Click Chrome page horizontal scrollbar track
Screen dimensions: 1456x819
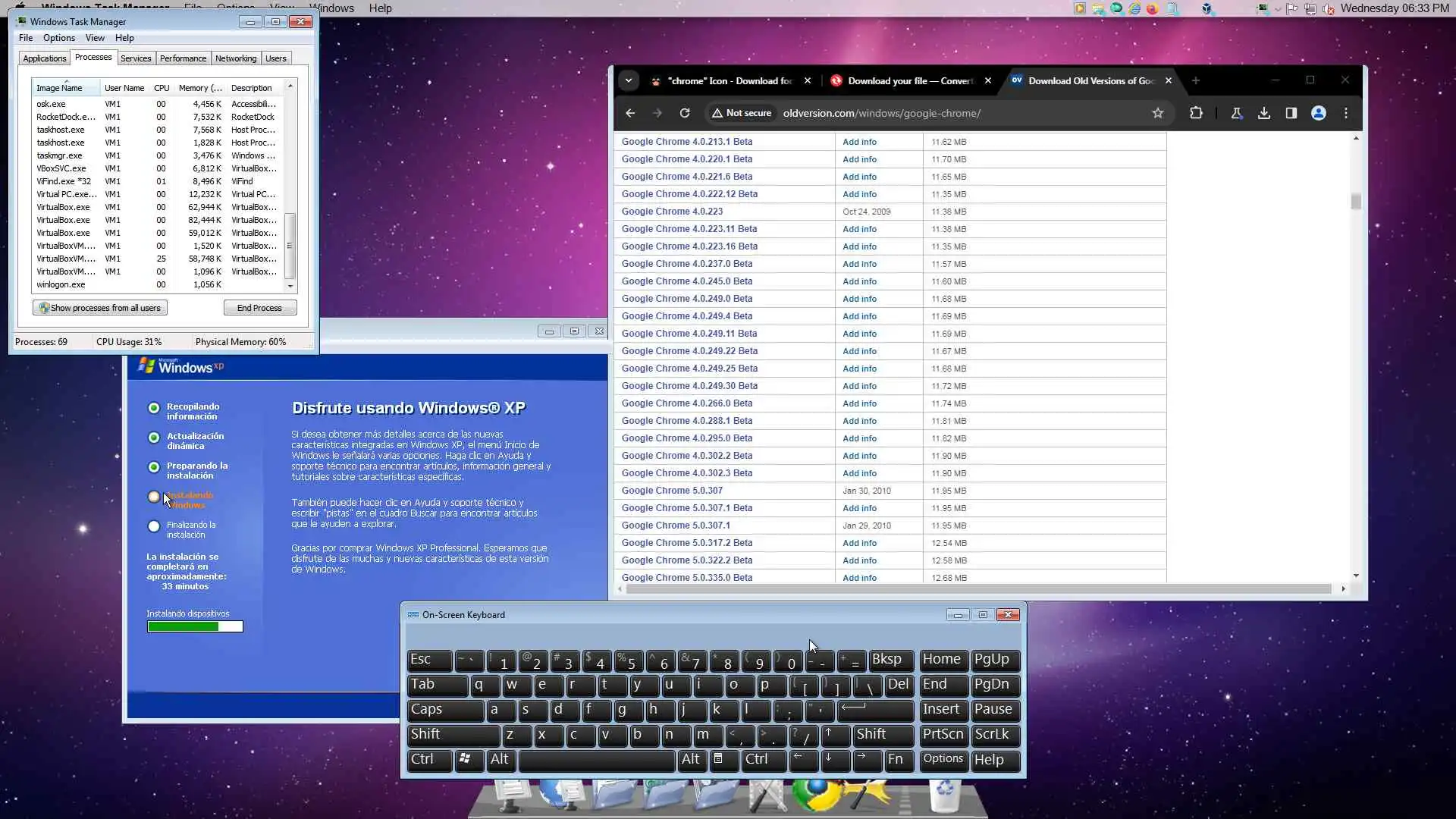click(978, 588)
